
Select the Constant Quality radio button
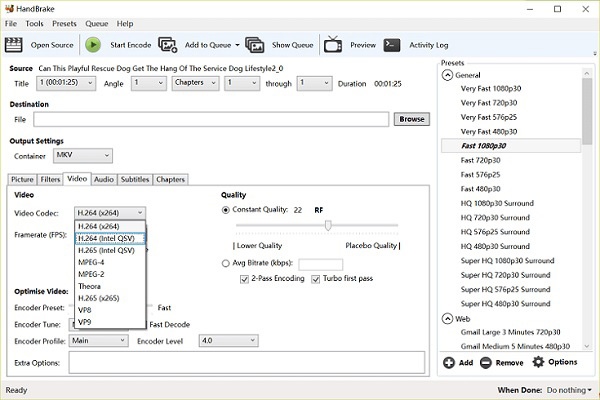pos(226,210)
